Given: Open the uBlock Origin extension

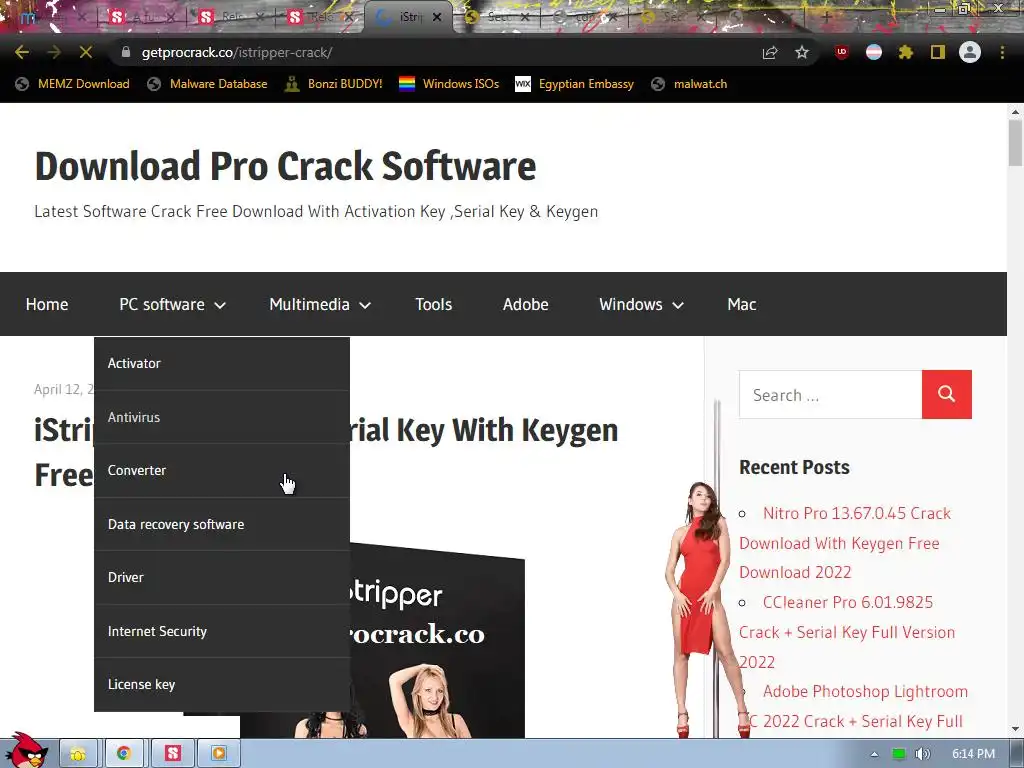Looking at the screenshot, I should click(842, 52).
